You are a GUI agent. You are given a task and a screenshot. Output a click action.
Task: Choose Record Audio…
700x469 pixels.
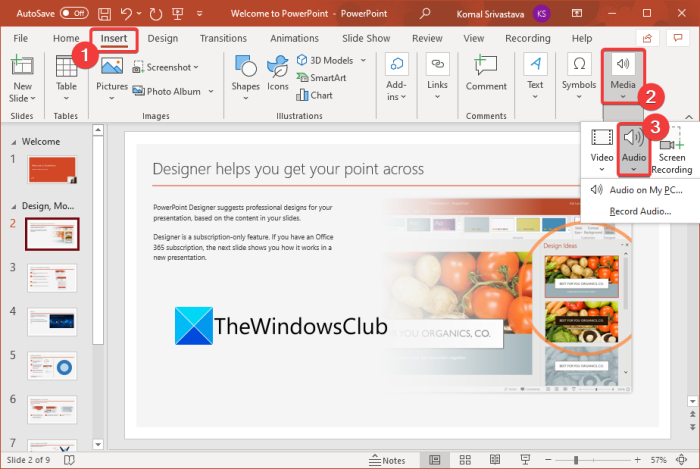click(x=640, y=212)
